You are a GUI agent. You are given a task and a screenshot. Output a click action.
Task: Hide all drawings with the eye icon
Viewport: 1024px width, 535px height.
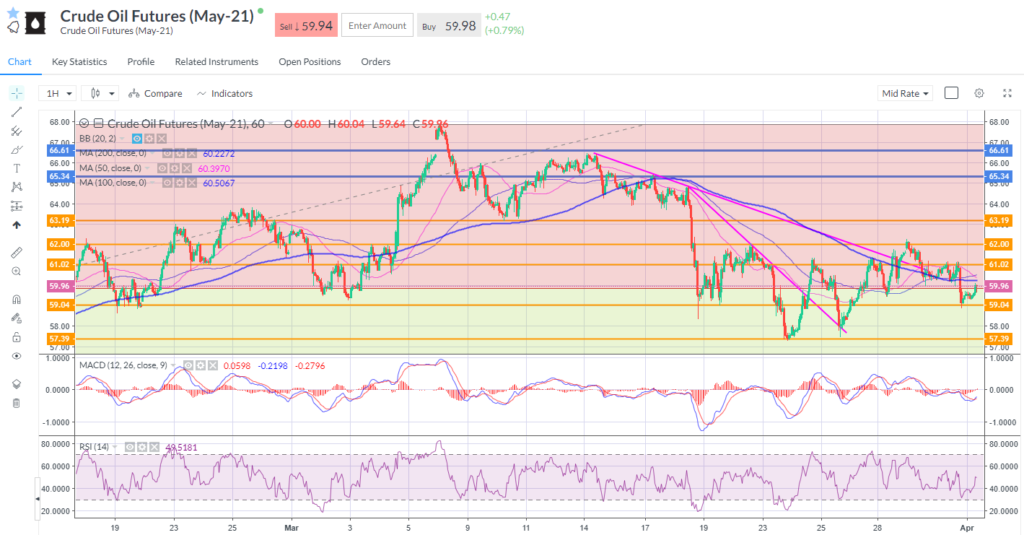[x=16, y=356]
